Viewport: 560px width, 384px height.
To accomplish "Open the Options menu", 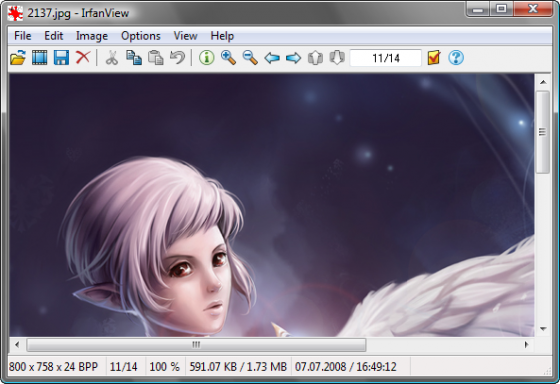I will click(141, 36).
